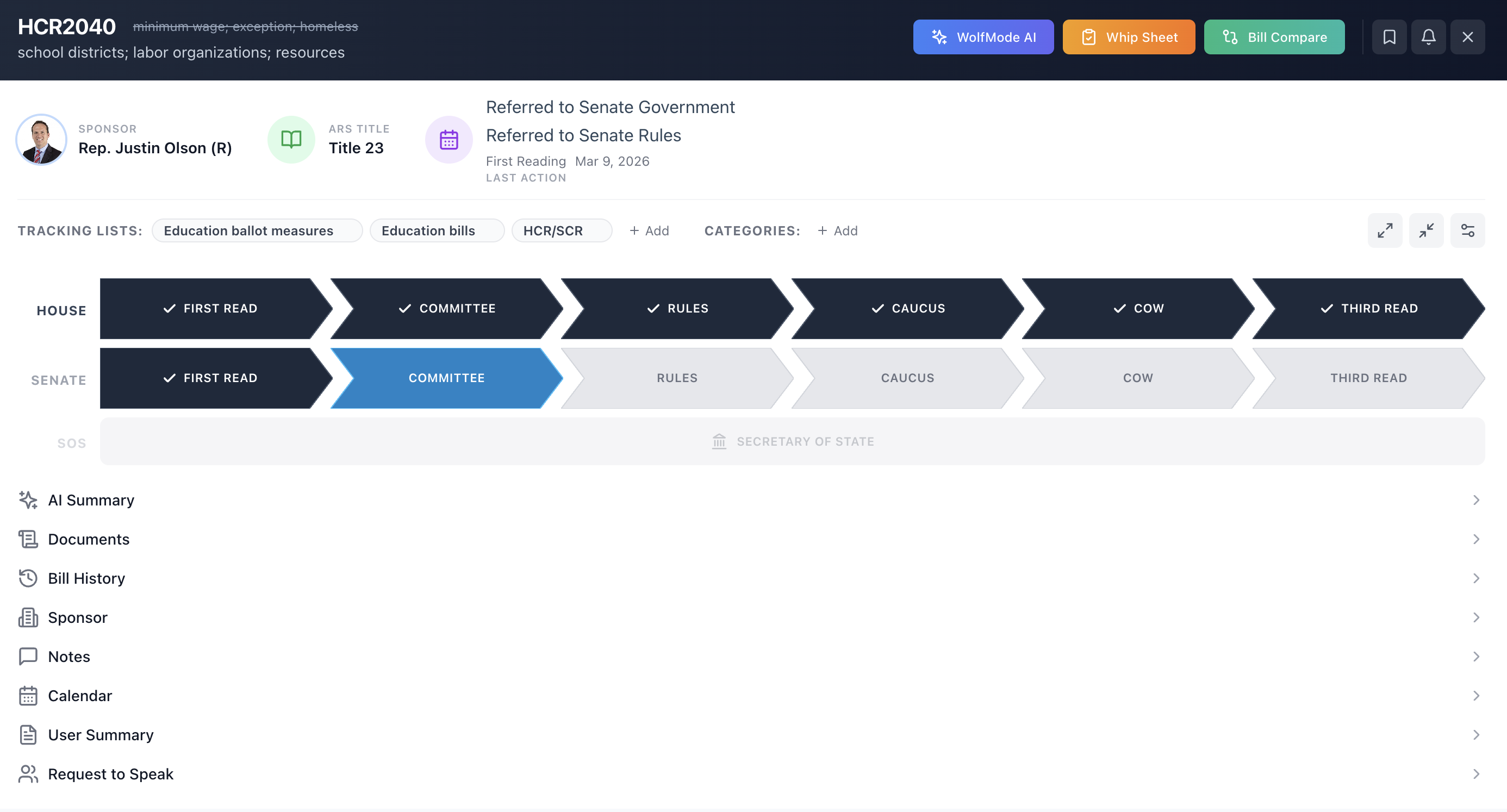Open the Whip Sheet
The image size is (1507, 812).
[1129, 37]
